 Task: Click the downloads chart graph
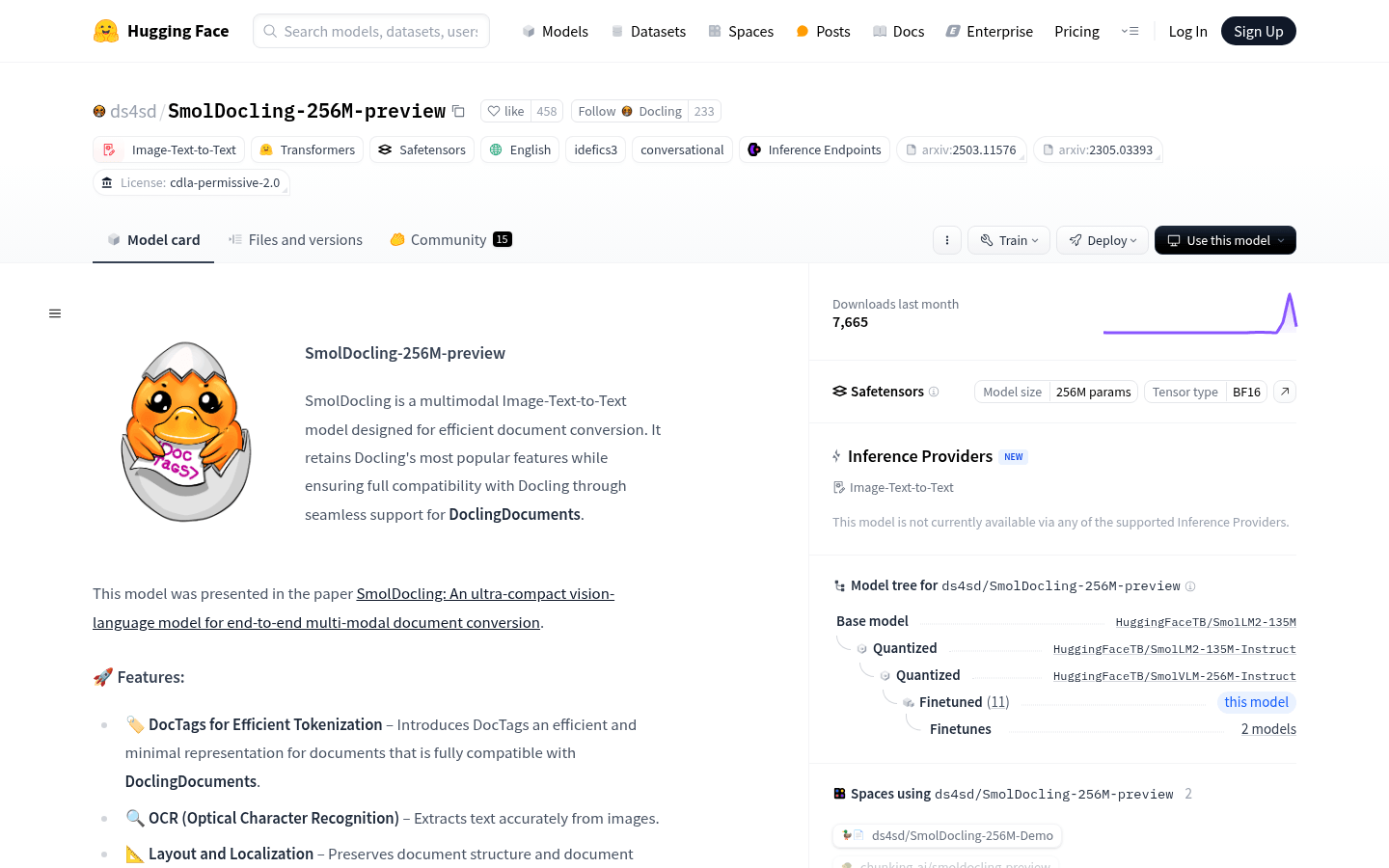coord(1200,313)
